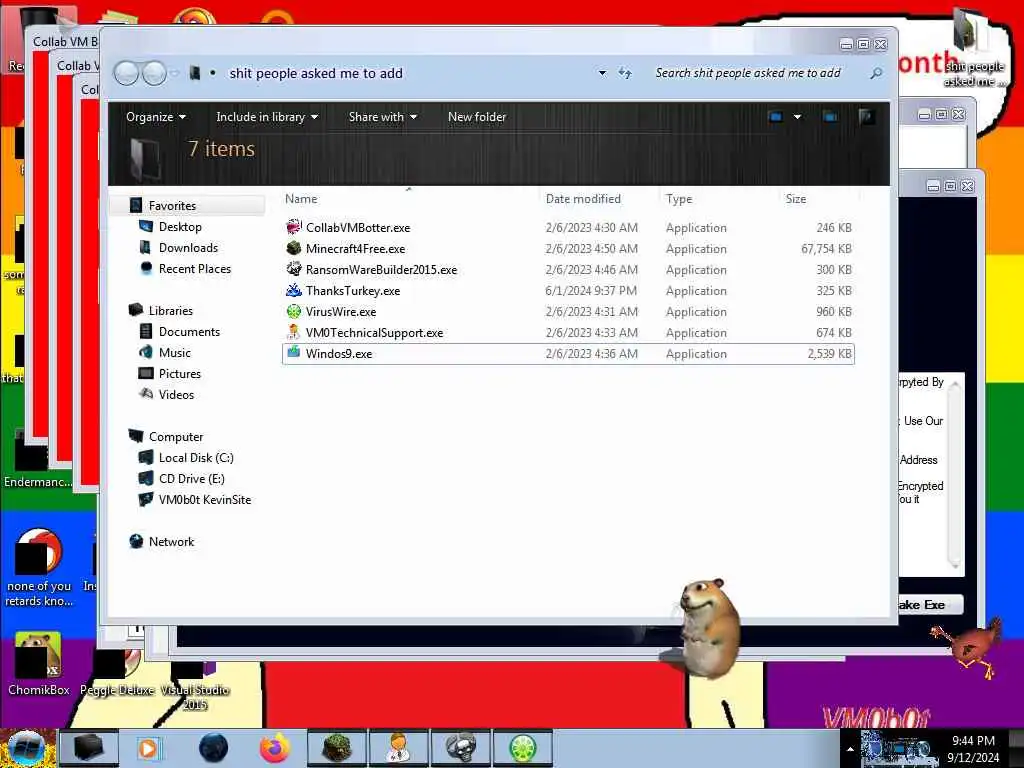The height and width of the screenshot is (768, 1024).
Task: Click the 2,539 KB size cell
Action: pyautogui.click(x=829, y=353)
